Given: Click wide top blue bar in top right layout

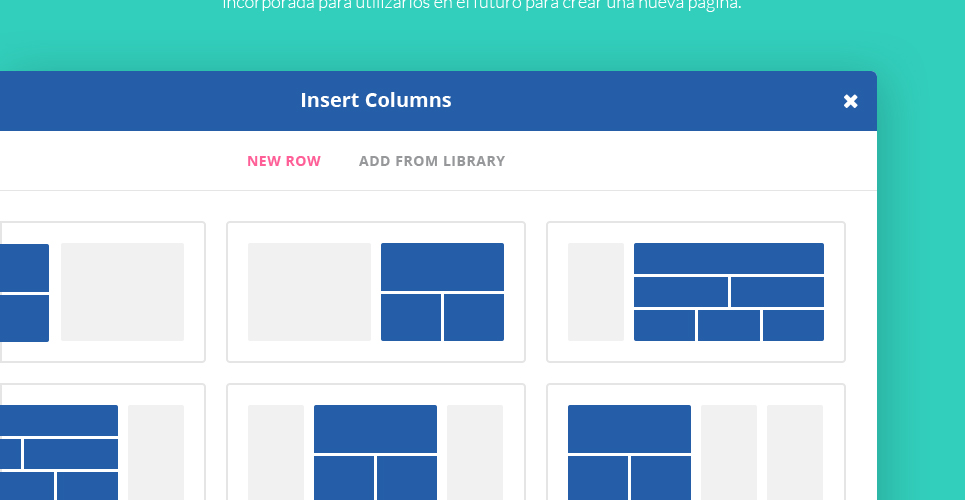Looking at the screenshot, I should coord(729,259).
